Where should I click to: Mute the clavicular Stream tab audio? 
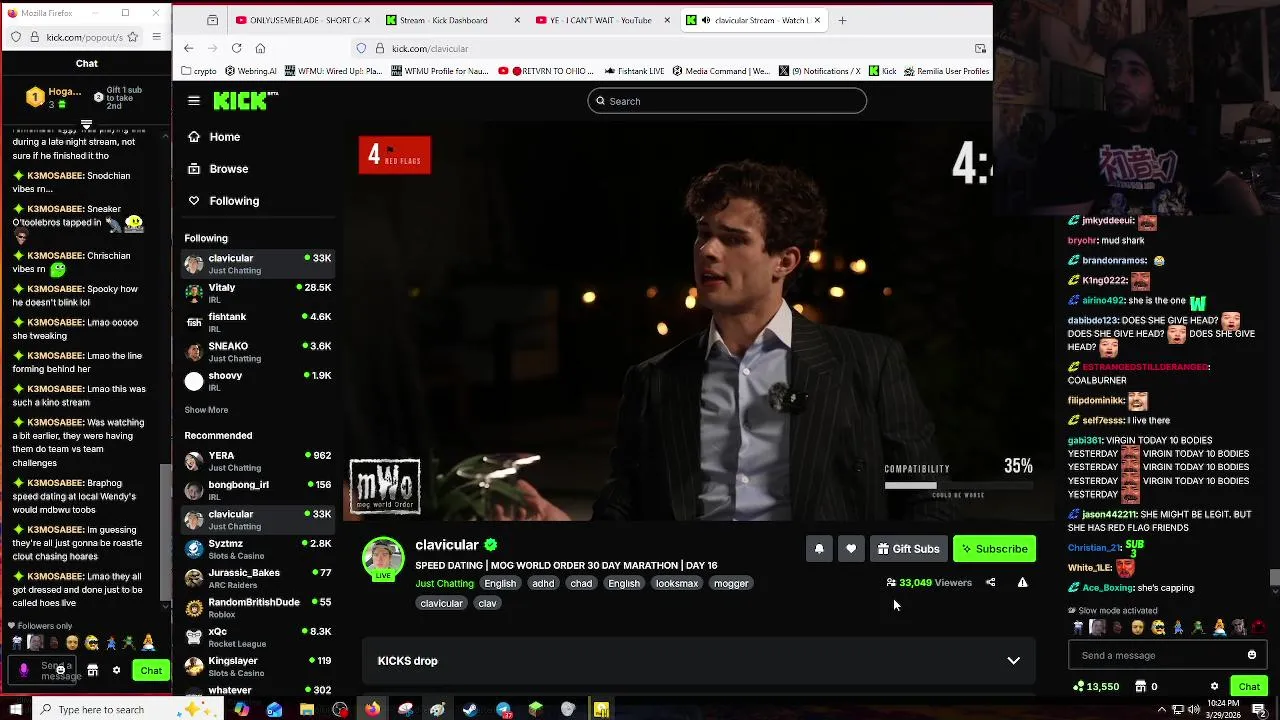[x=707, y=20]
